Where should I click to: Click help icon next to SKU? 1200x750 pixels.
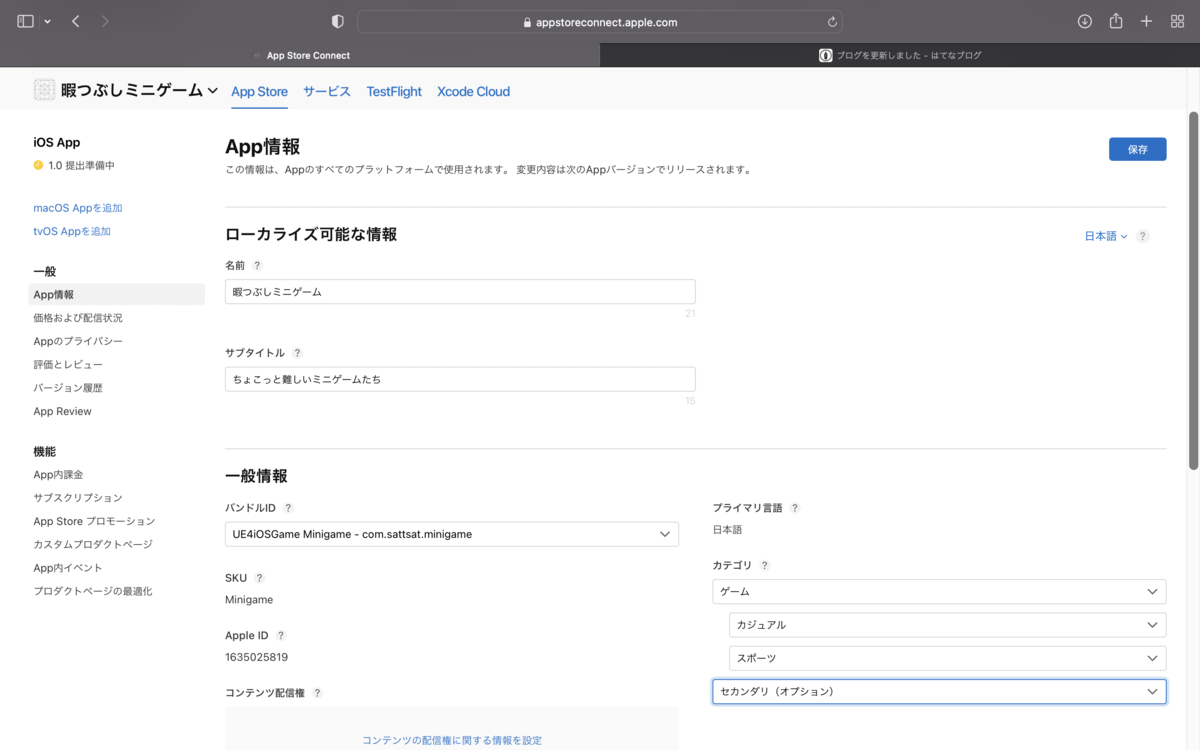click(259, 578)
